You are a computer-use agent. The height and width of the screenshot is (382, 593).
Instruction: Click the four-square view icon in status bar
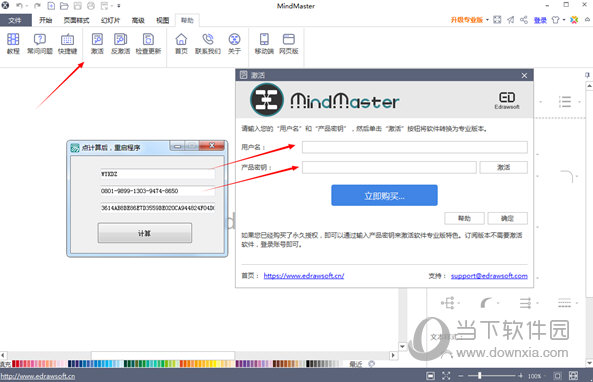tap(573, 376)
